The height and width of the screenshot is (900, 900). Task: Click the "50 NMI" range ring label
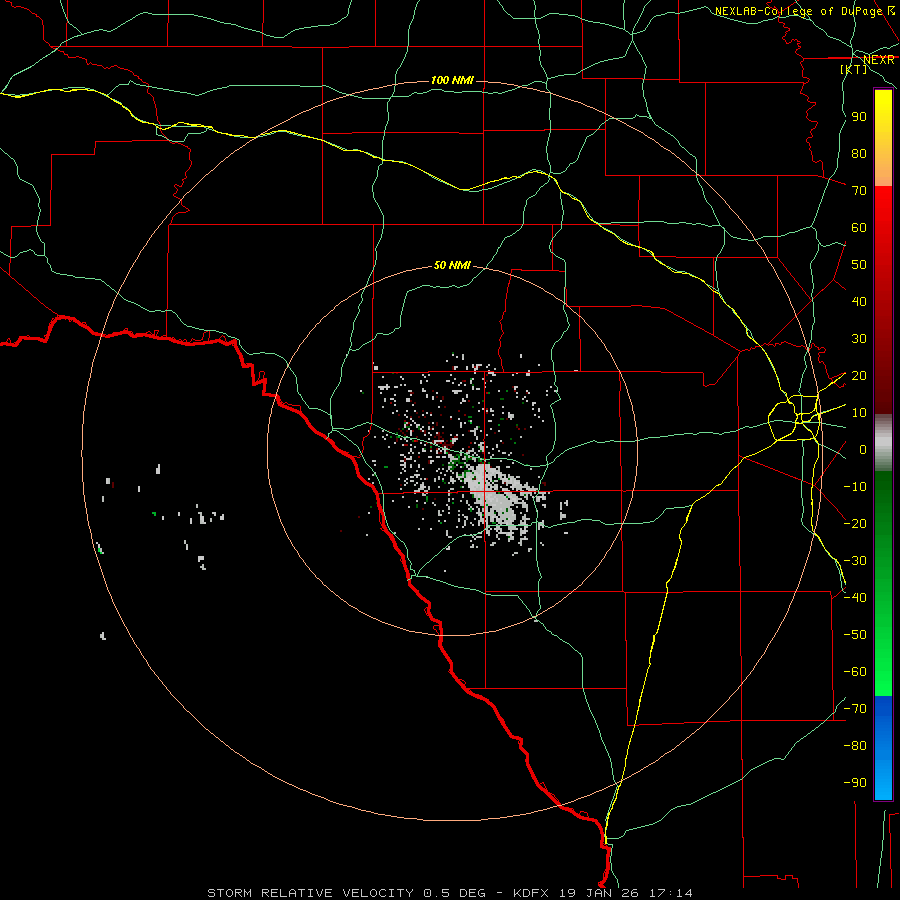tap(452, 265)
